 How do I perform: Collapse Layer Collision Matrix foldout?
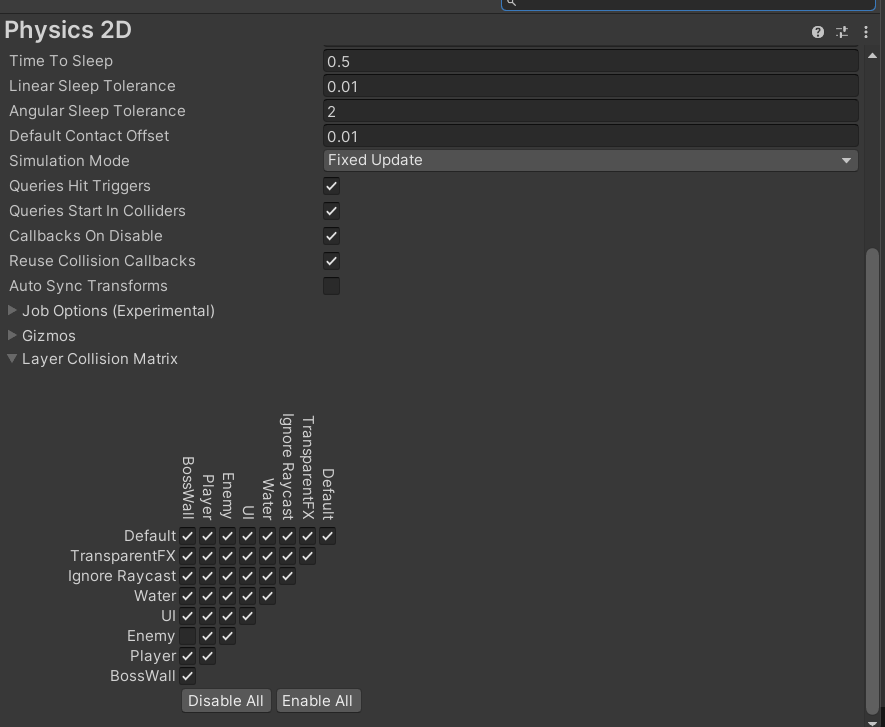click(12, 359)
